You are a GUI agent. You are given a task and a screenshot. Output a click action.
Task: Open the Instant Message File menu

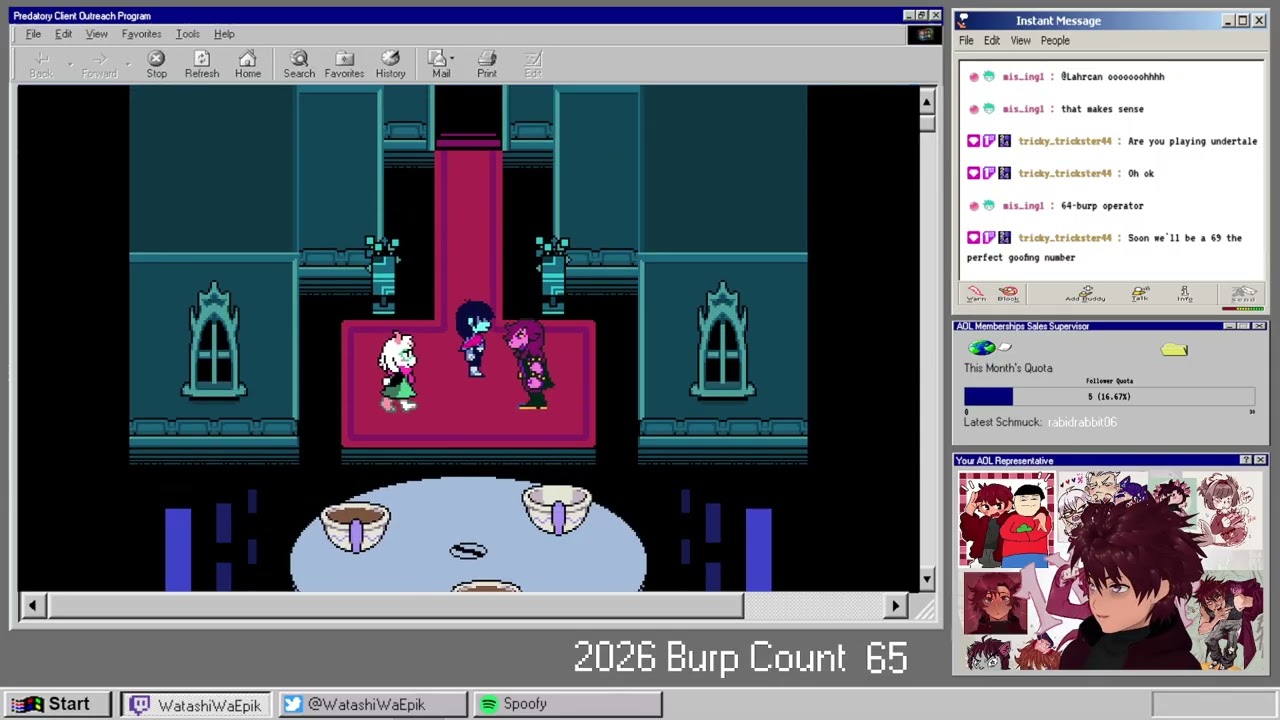[966, 41]
